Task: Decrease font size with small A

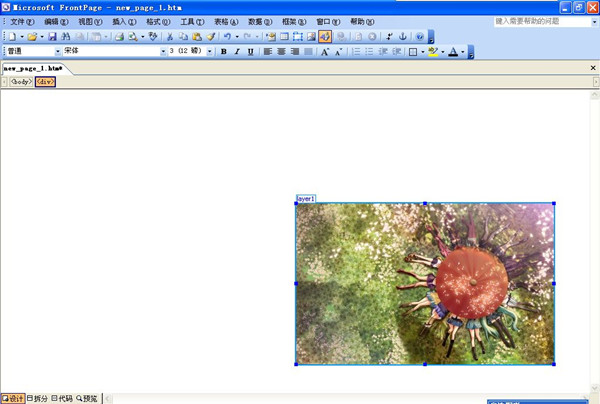Action: [x=338, y=51]
